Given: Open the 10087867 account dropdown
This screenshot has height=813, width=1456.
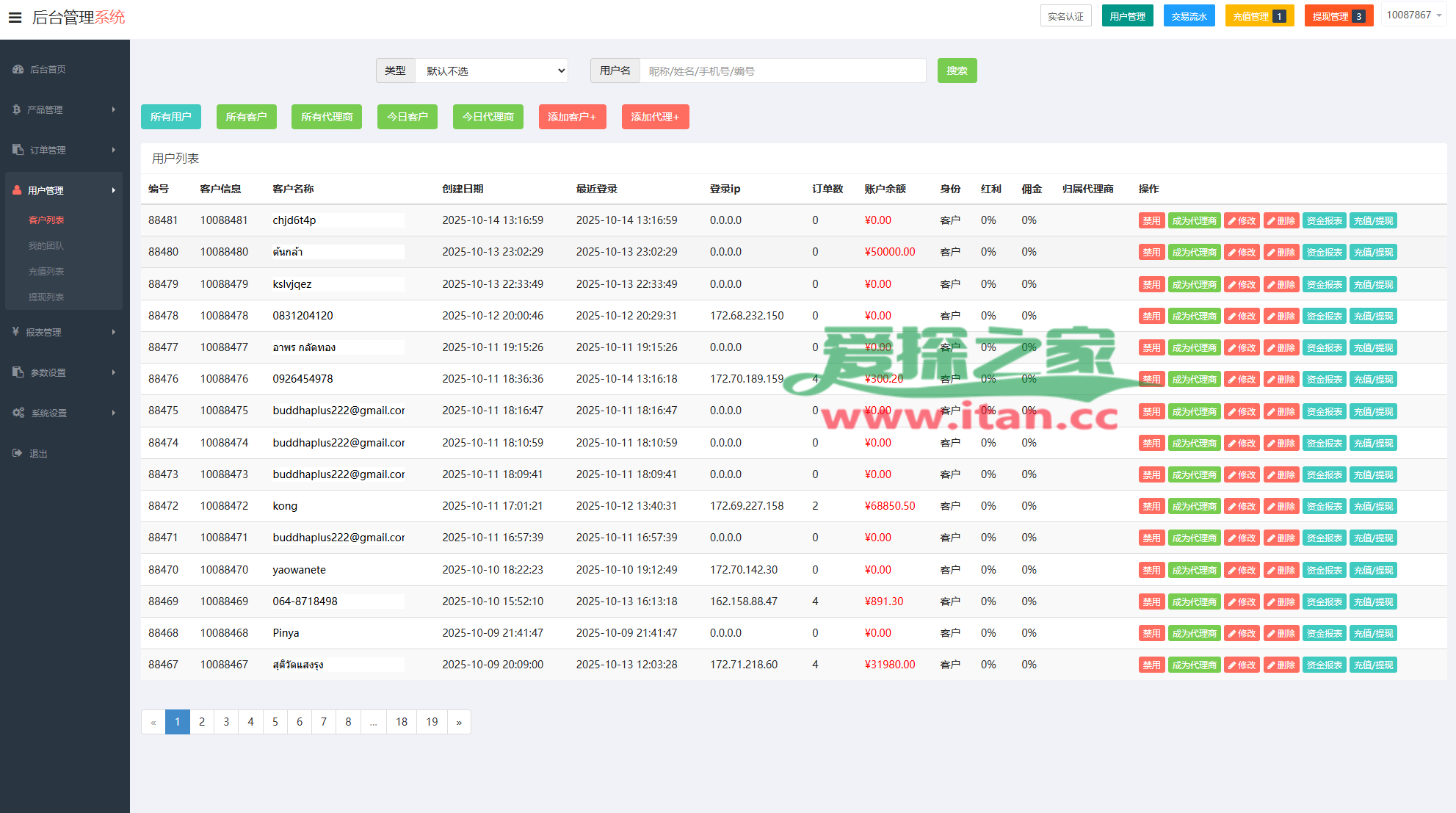Looking at the screenshot, I should tap(1413, 15).
